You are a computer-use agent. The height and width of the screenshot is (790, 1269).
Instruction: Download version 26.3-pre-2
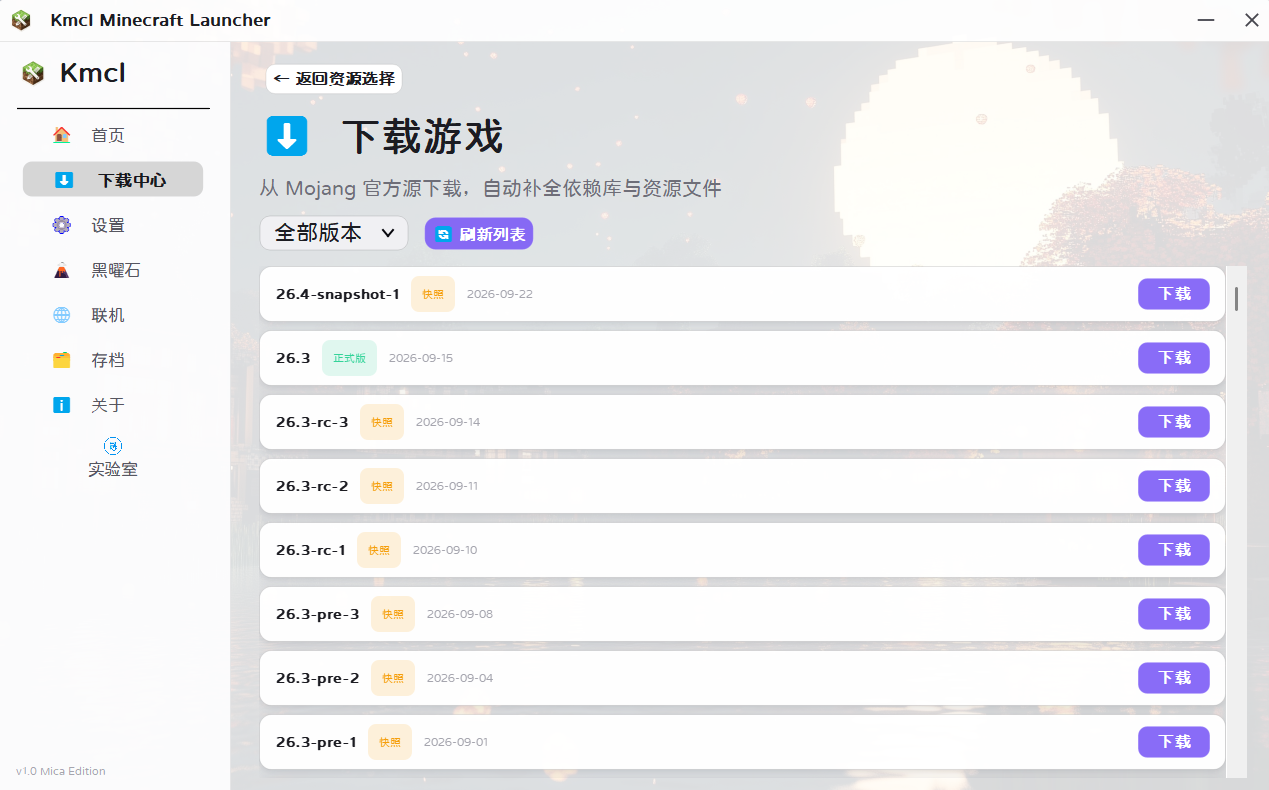click(x=1174, y=678)
